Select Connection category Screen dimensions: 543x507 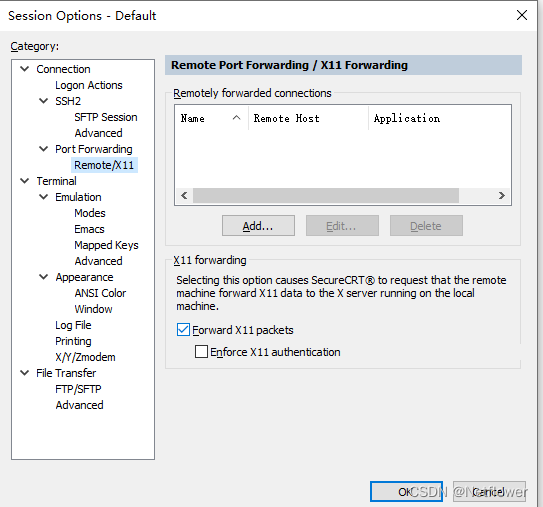click(x=63, y=69)
